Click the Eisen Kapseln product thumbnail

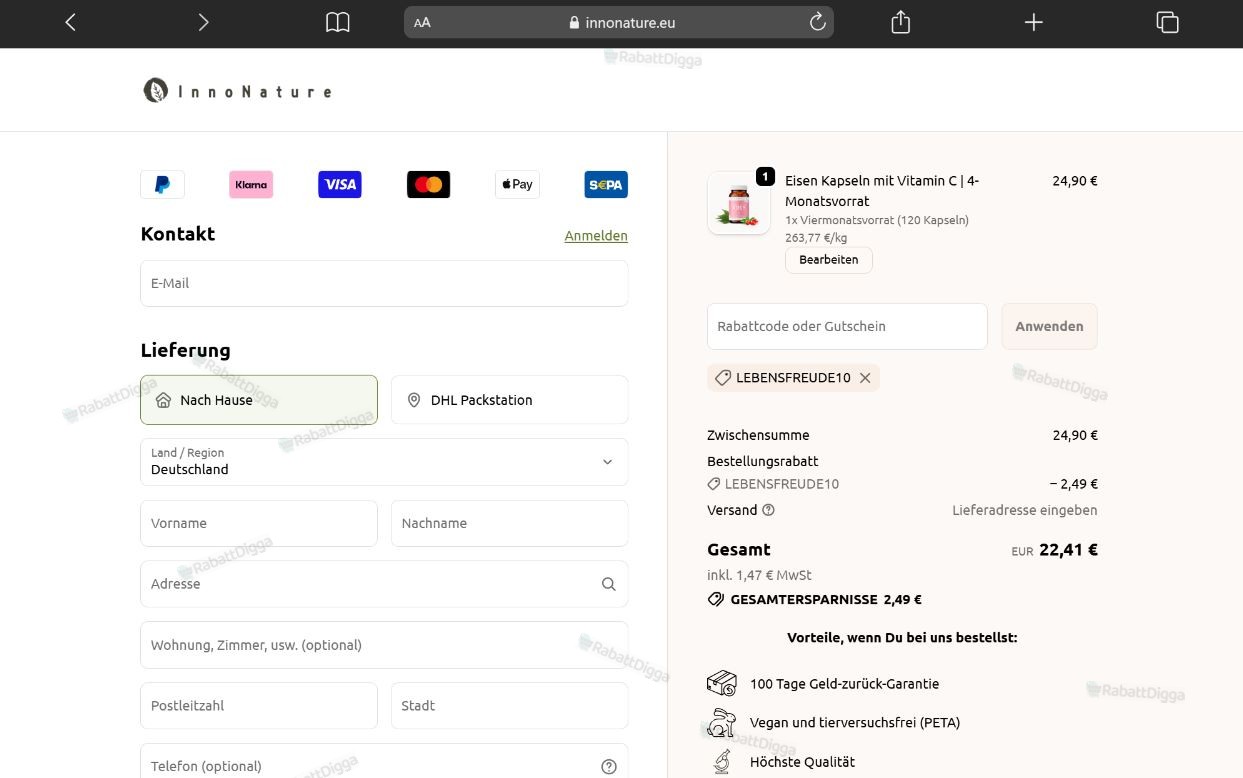pyautogui.click(x=739, y=203)
